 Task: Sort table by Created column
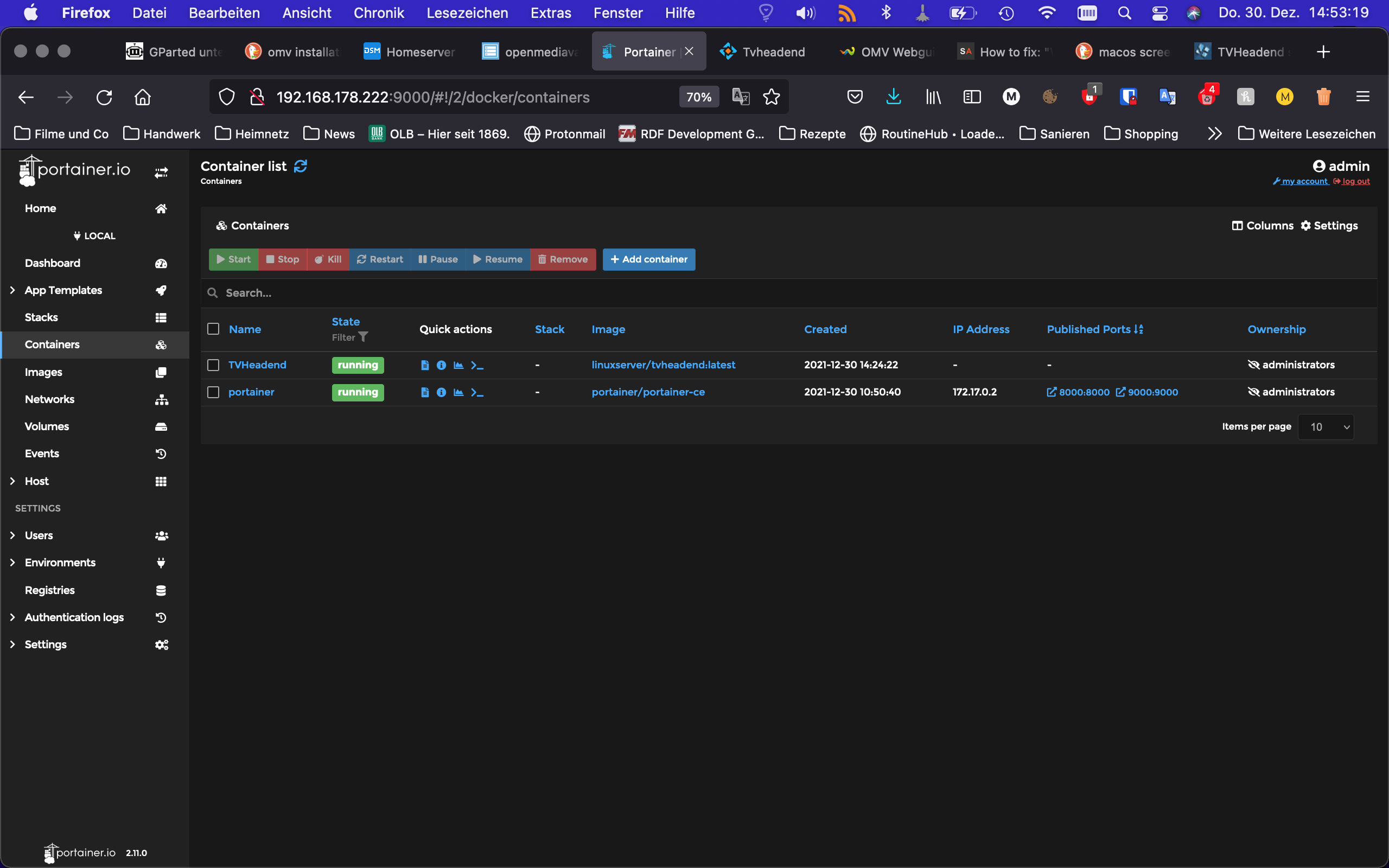825,329
